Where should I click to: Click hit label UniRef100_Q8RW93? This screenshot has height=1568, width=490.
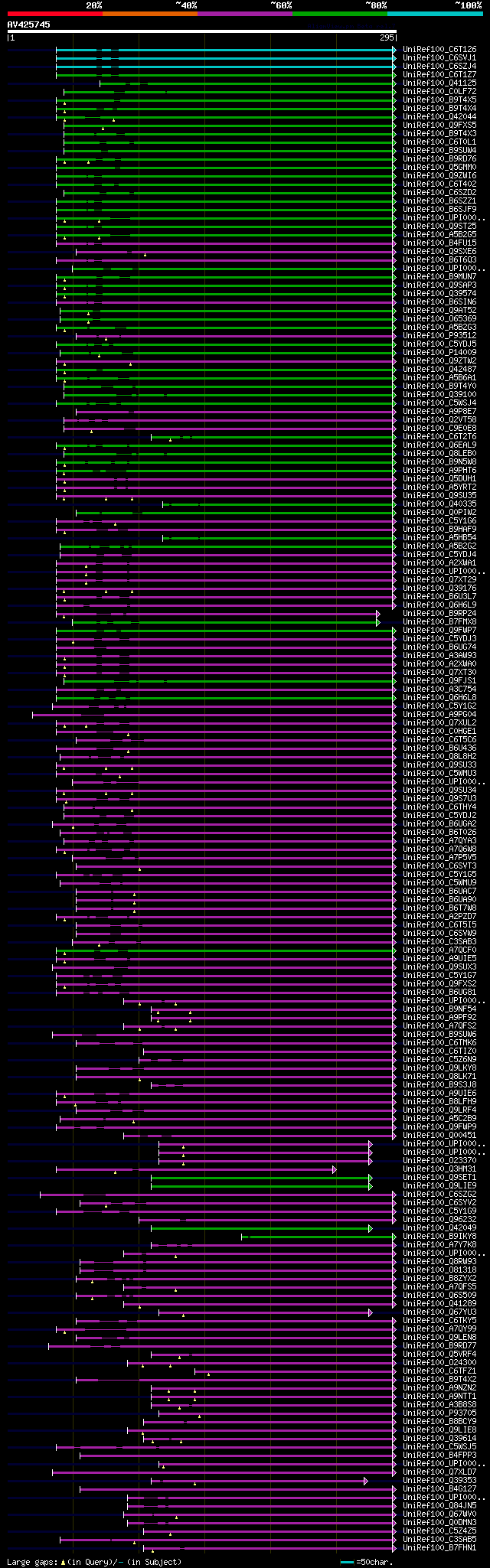439,1262
